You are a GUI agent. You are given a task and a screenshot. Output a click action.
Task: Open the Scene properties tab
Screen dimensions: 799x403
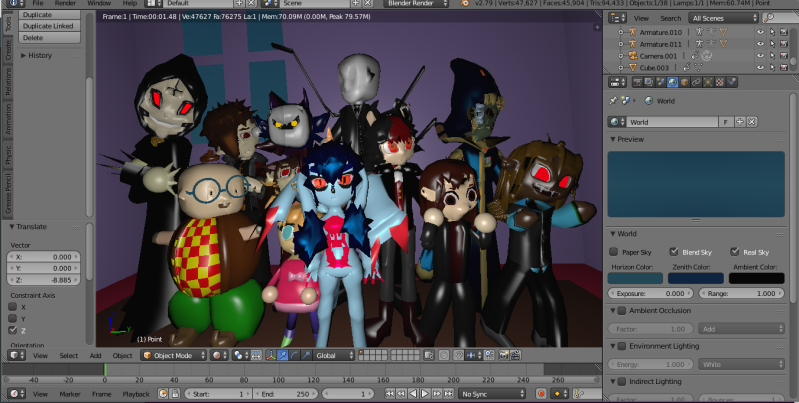pos(661,82)
